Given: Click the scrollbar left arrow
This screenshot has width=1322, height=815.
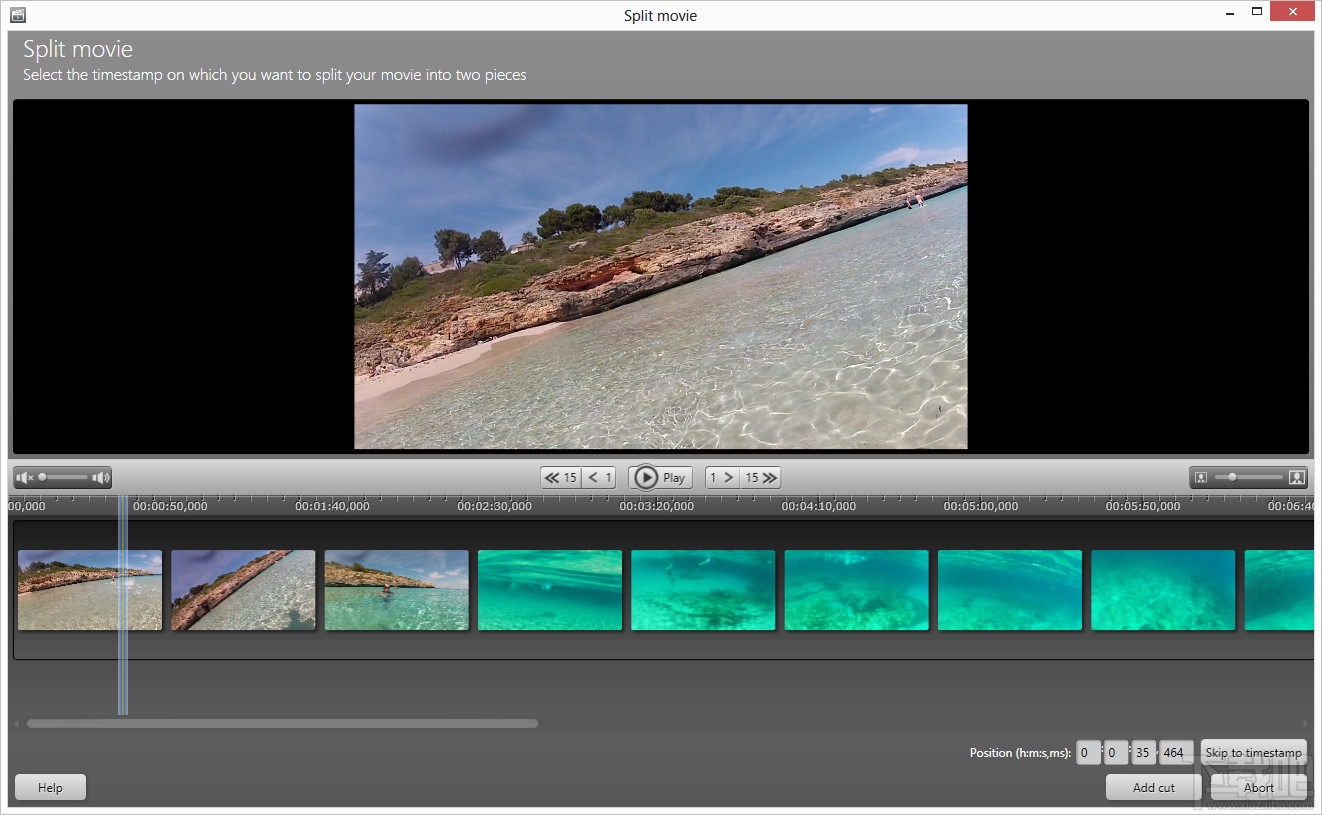Looking at the screenshot, I should point(16,723).
